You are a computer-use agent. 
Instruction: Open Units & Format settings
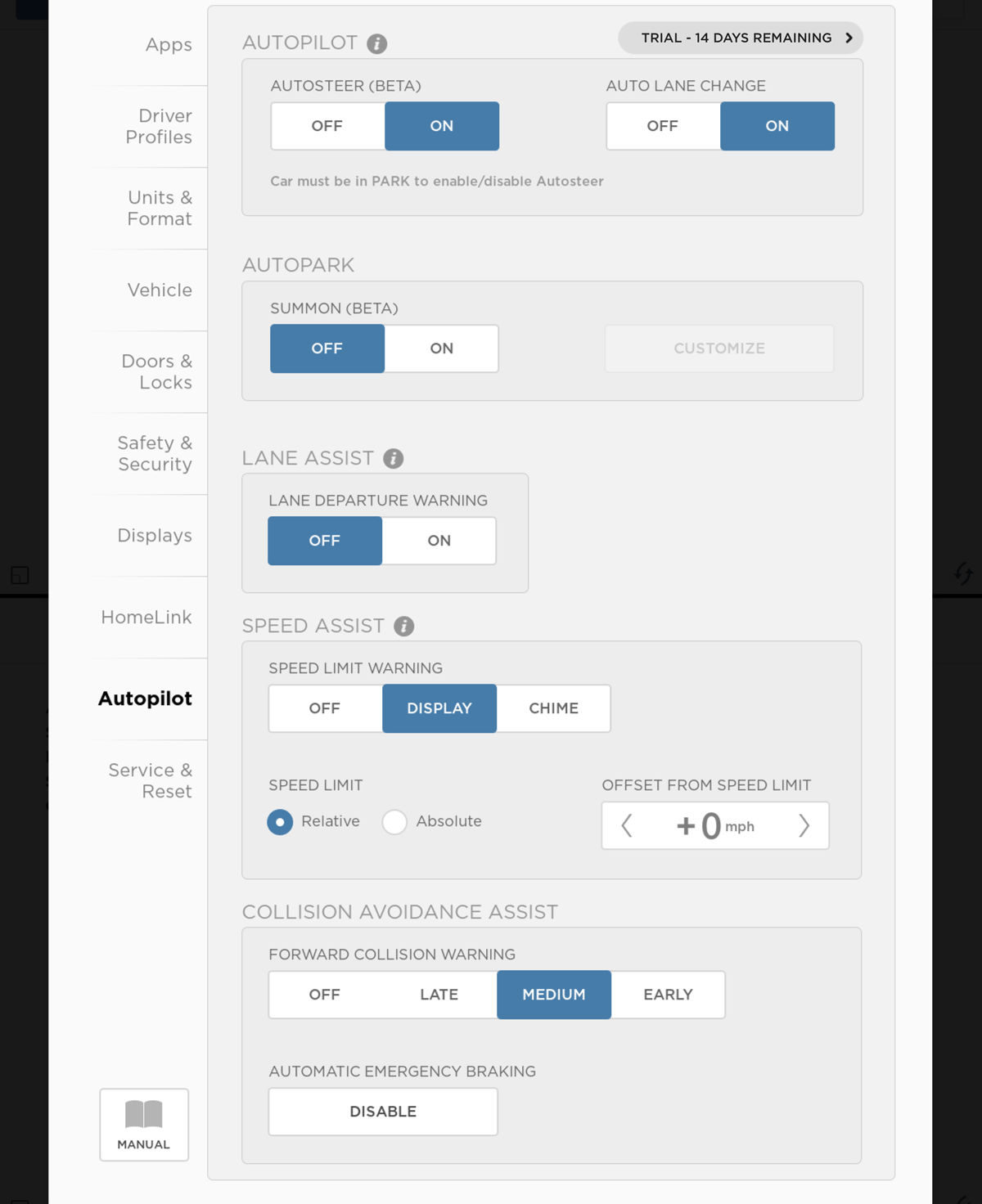coord(160,209)
